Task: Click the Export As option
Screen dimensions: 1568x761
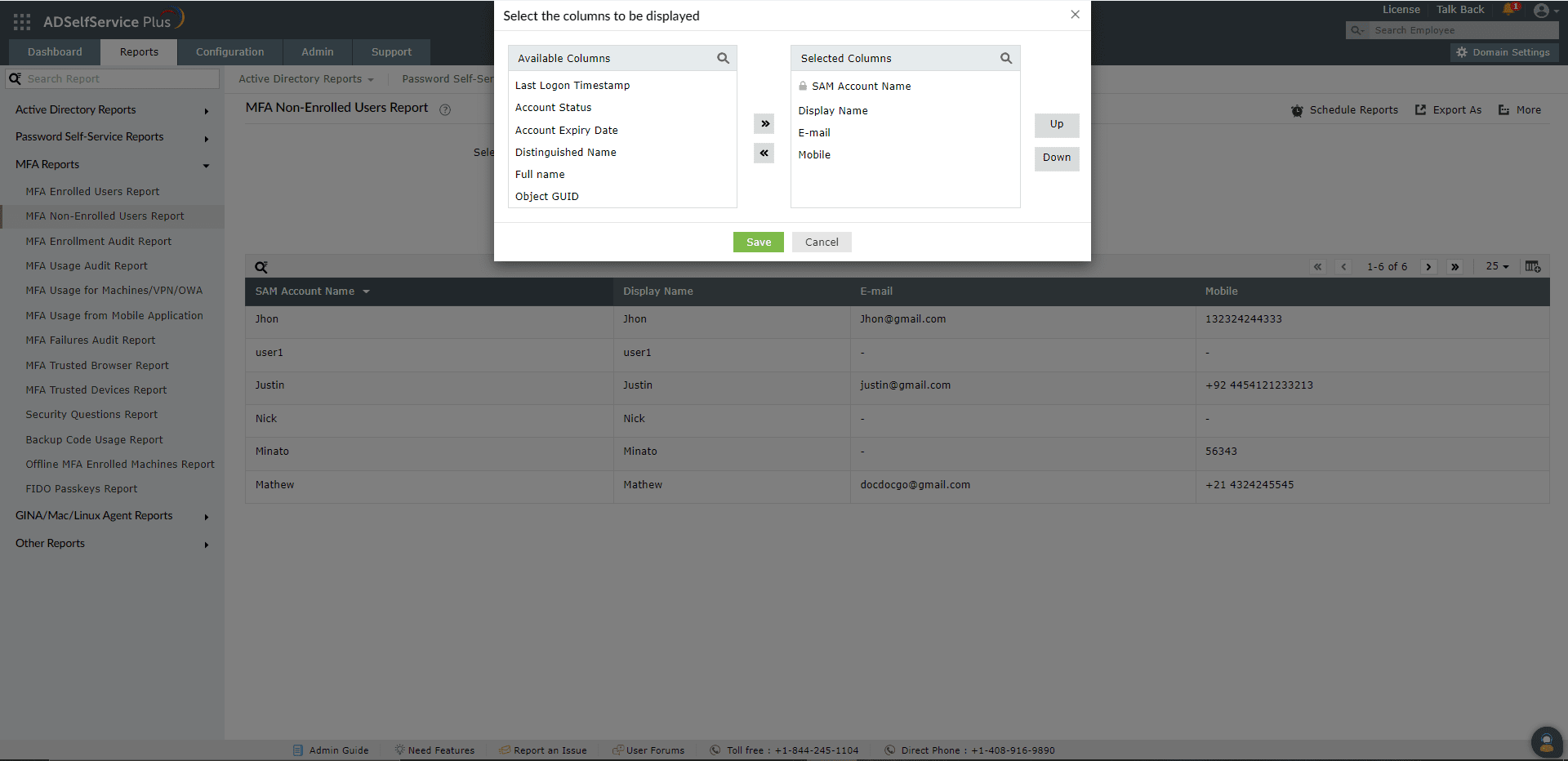Action: (x=1448, y=110)
